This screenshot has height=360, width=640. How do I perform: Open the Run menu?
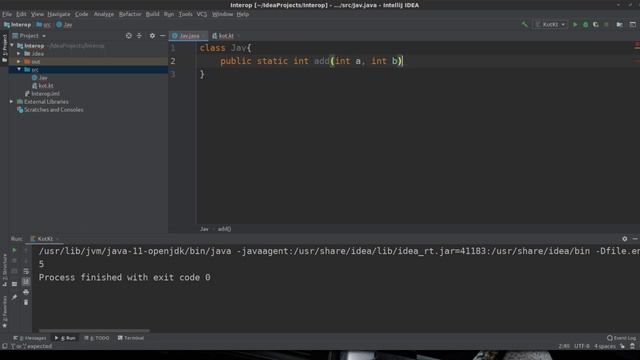point(169,14)
